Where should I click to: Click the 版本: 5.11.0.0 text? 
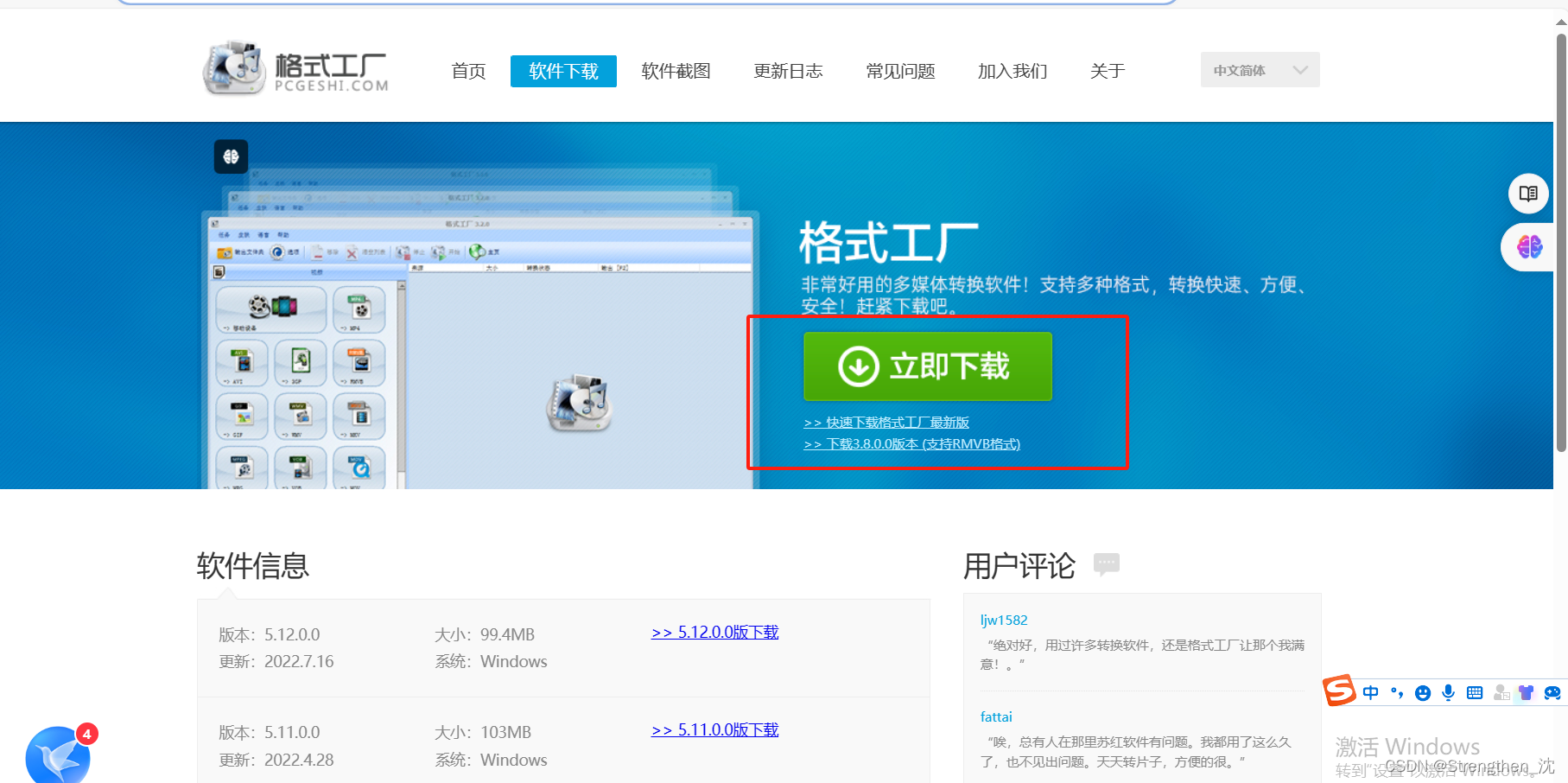[270, 733]
